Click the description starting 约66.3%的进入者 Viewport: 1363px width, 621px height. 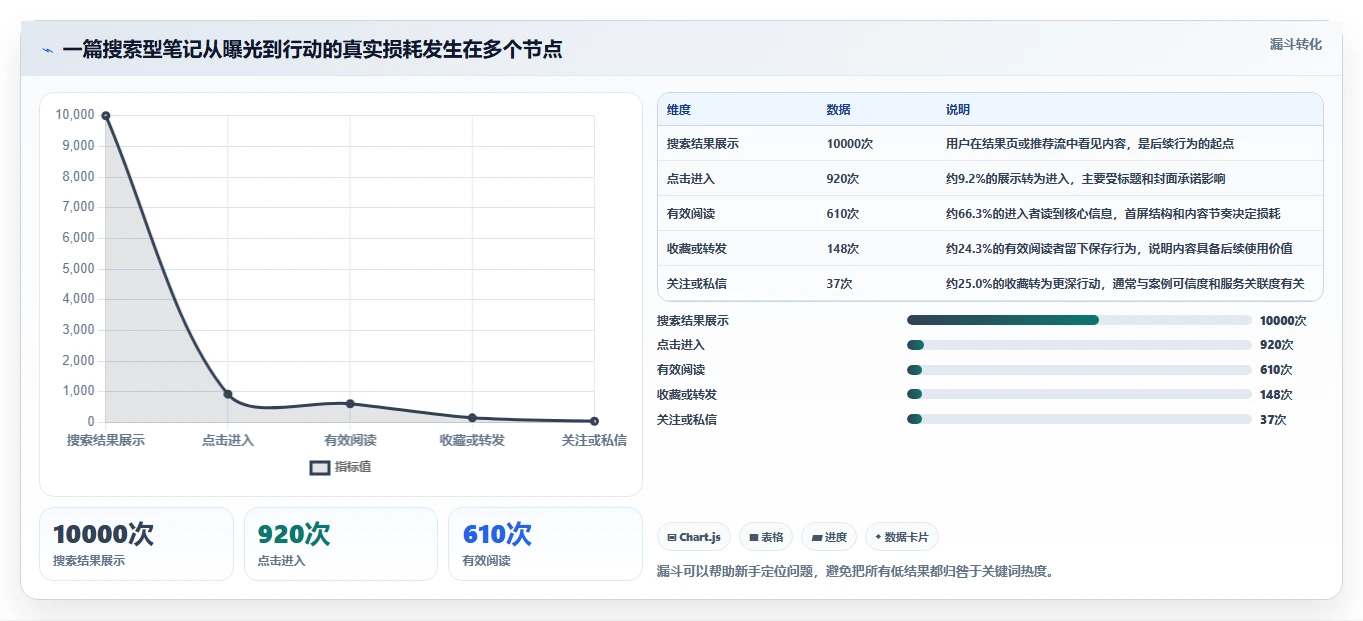click(x=1113, y=214)
